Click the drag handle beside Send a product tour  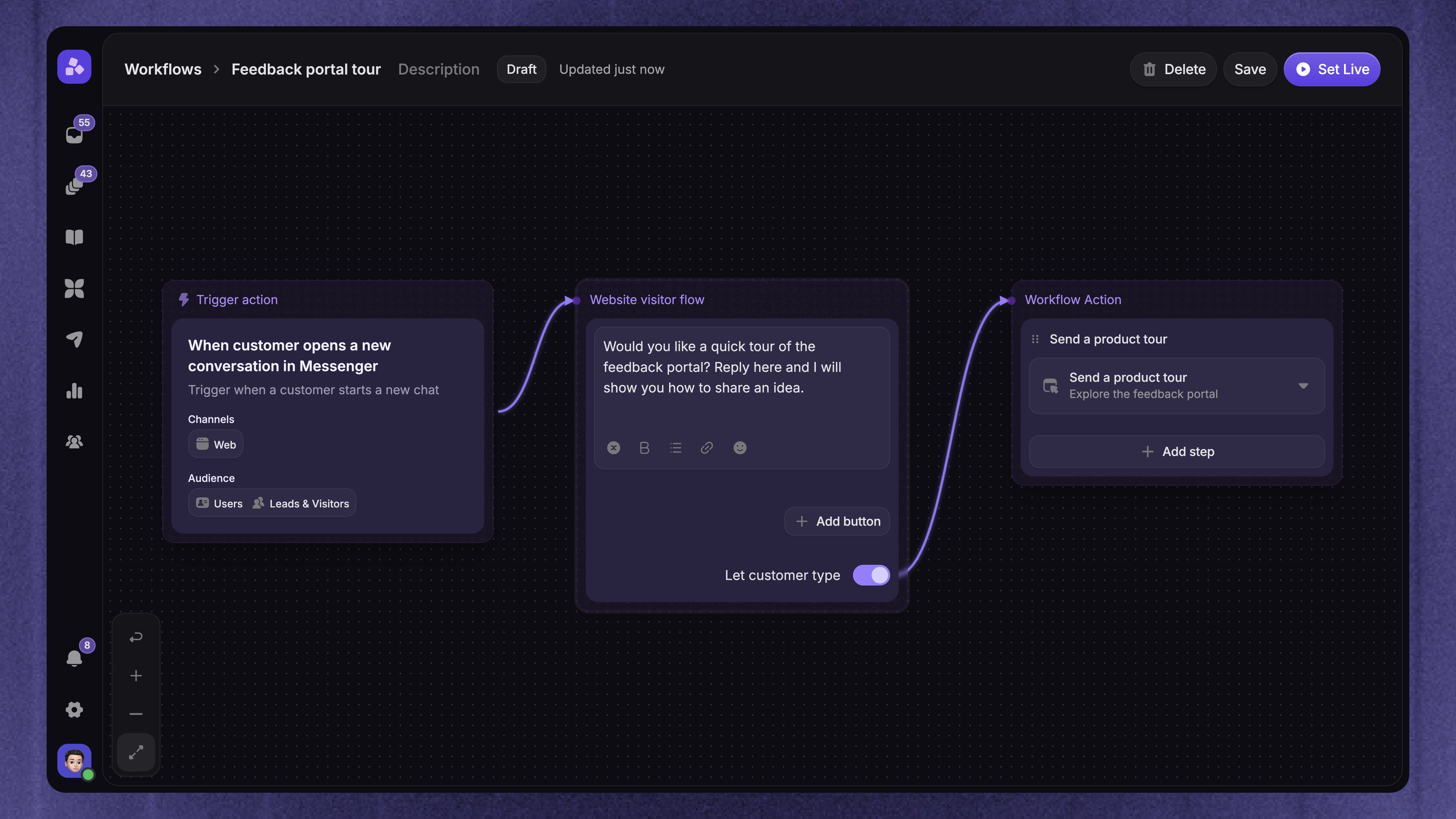pos(1035,339)
